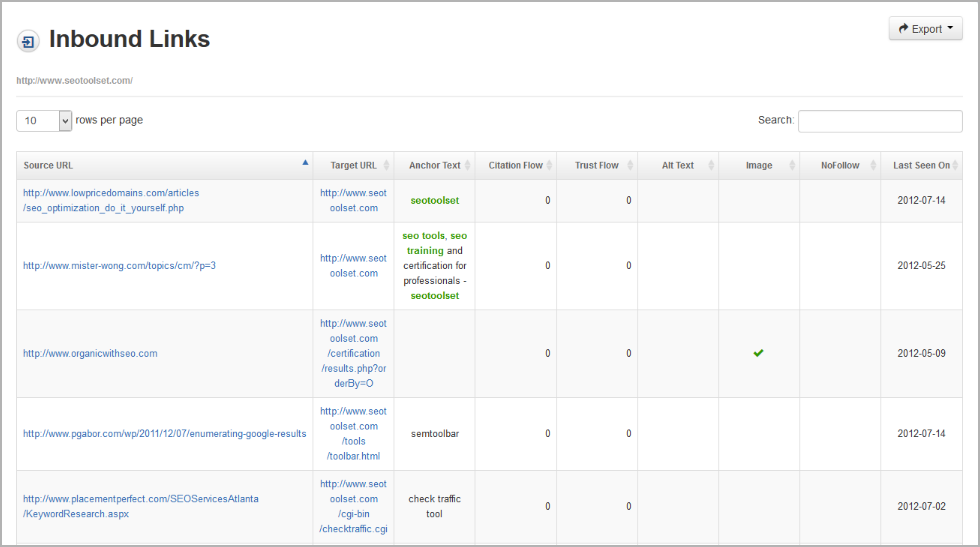Sort table by NoFollow column
The image size is (980, 547).
pyautogui.click(x=841, y=166)
